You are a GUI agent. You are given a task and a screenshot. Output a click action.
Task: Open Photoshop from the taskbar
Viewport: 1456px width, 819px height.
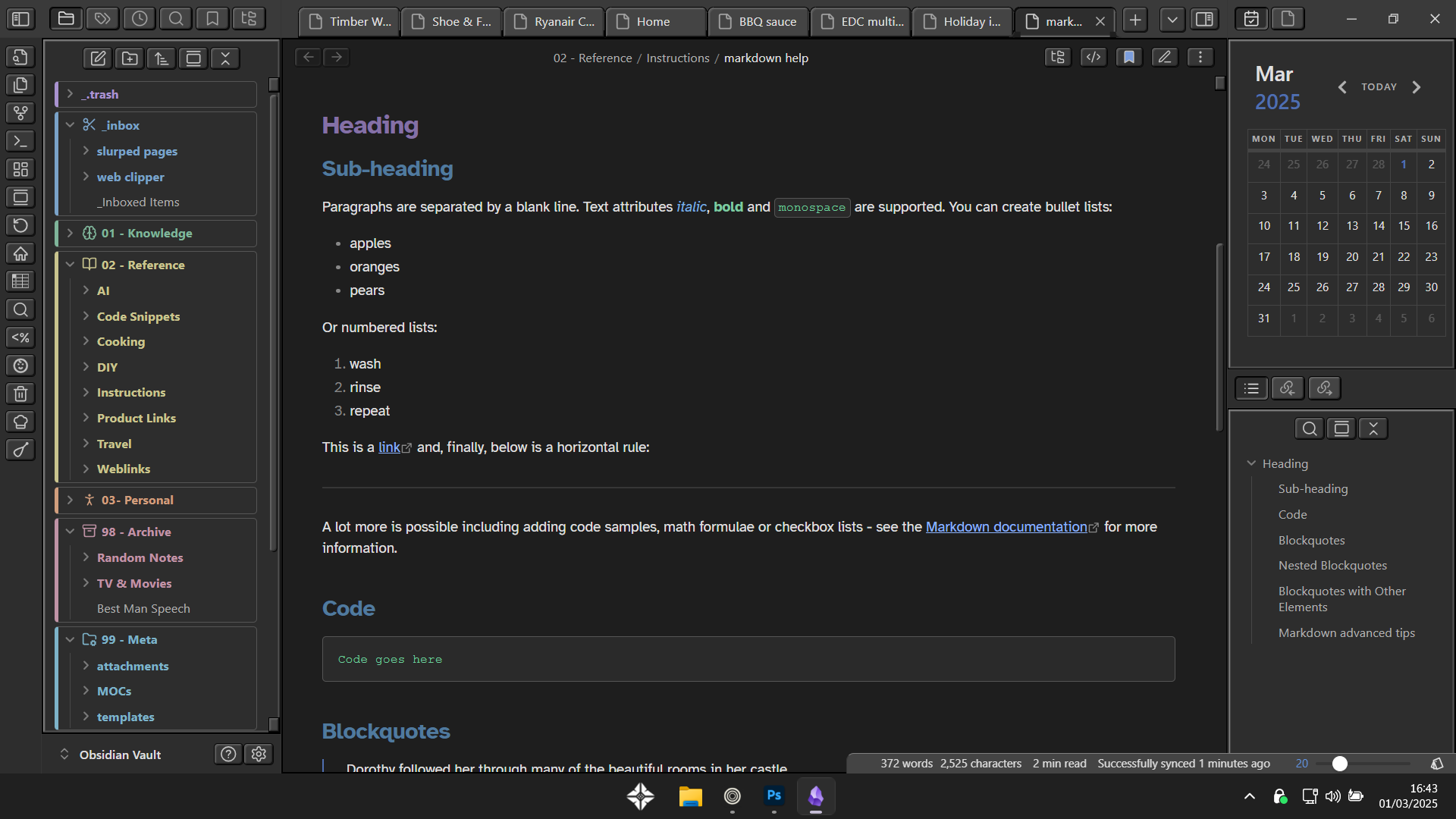coord(774,796)
